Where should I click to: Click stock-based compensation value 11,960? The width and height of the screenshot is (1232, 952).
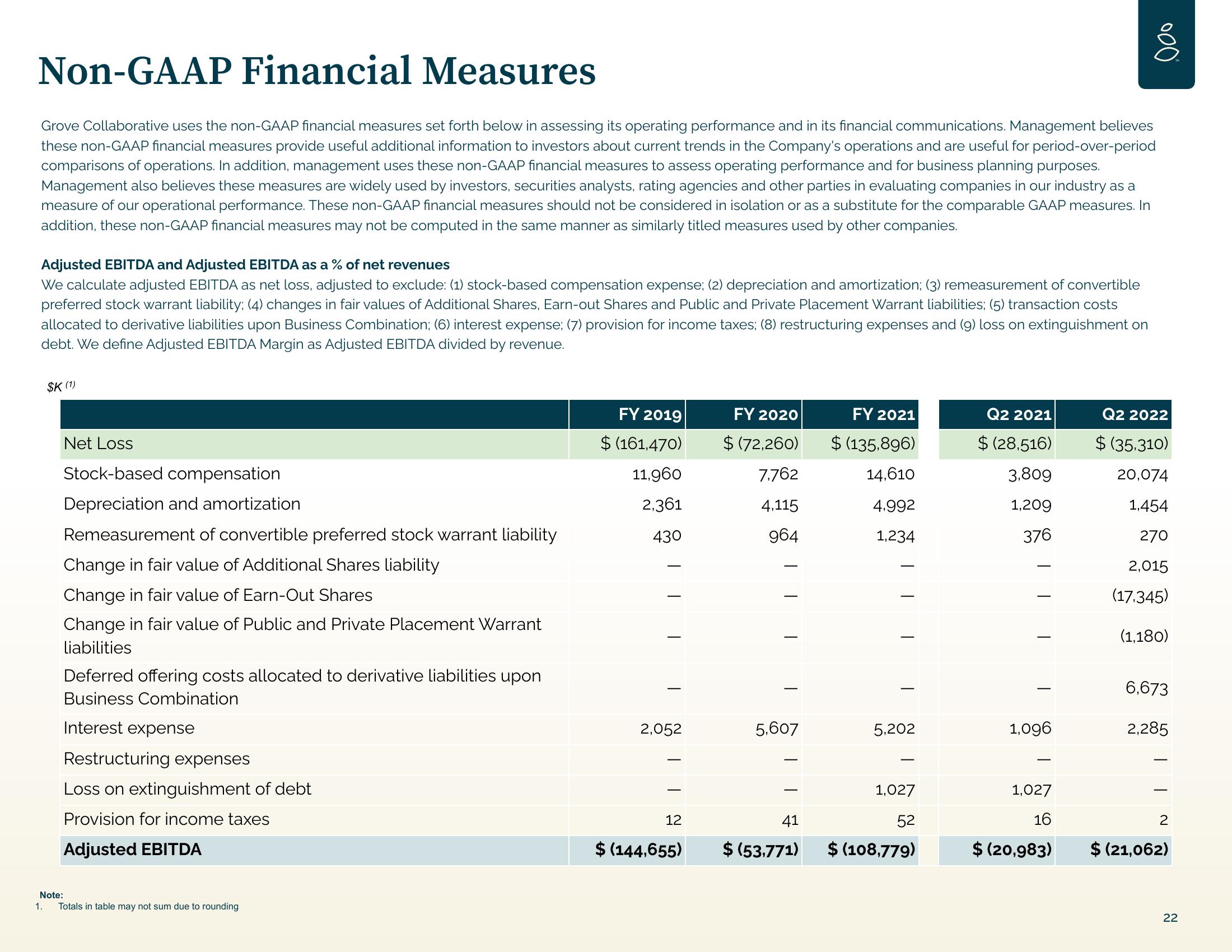tap(657, 474)
